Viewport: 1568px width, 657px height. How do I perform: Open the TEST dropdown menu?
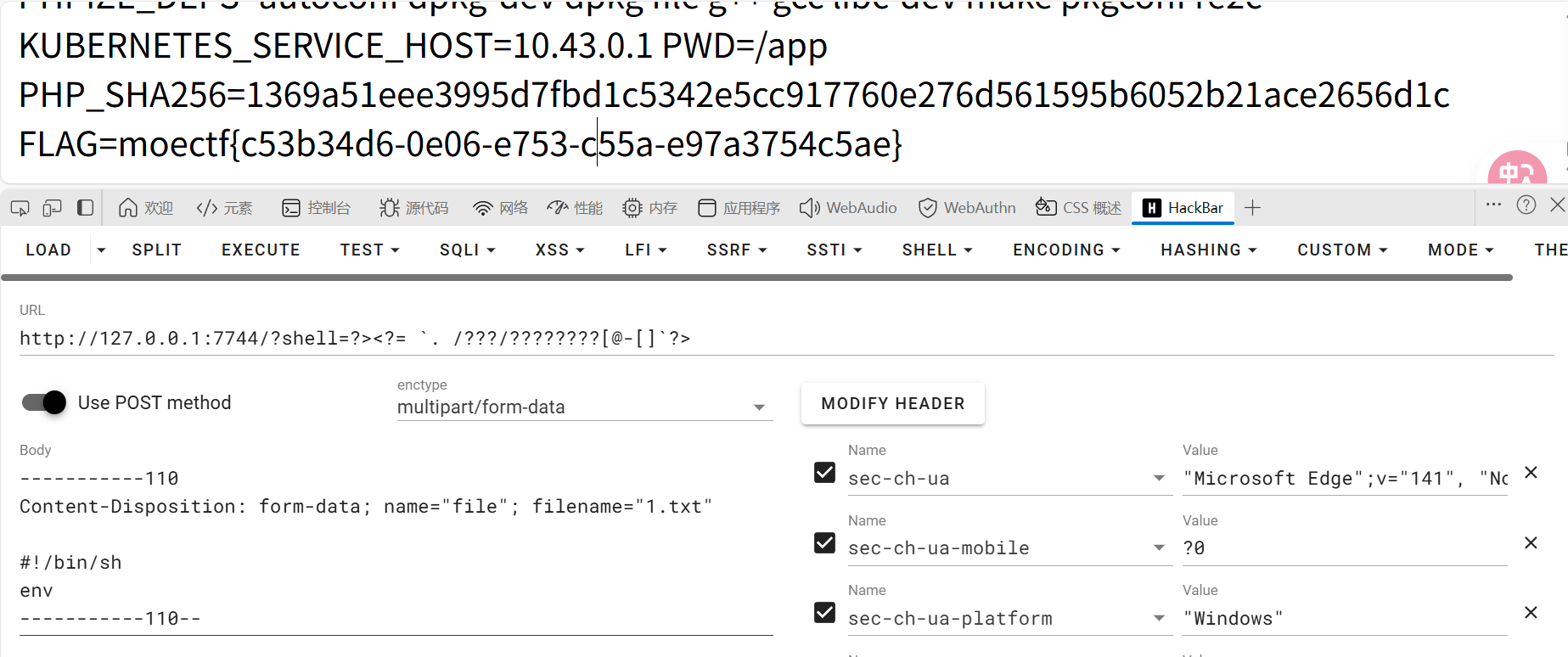click(x=369, y=250)
